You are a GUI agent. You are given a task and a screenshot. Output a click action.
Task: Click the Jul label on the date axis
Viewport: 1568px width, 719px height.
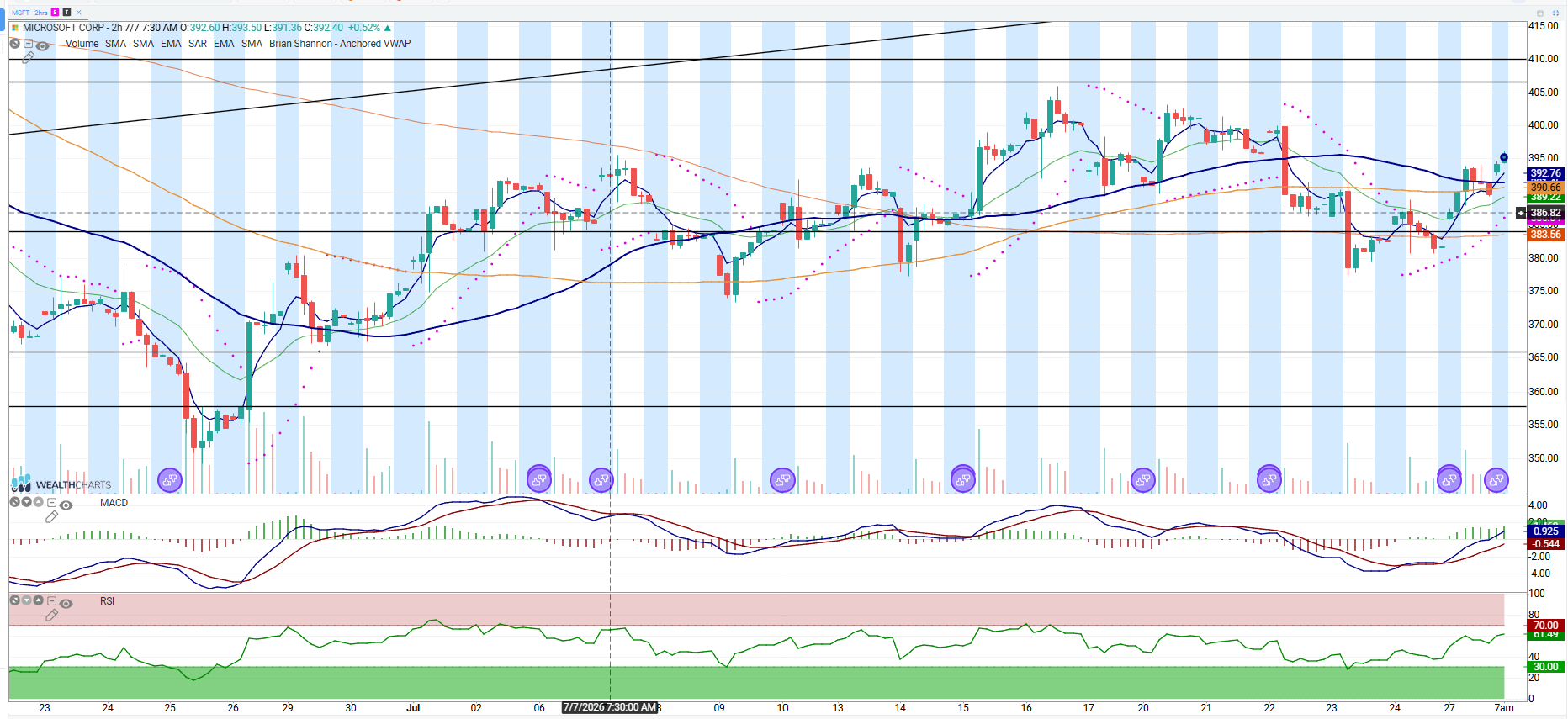(x=413, y=708)
